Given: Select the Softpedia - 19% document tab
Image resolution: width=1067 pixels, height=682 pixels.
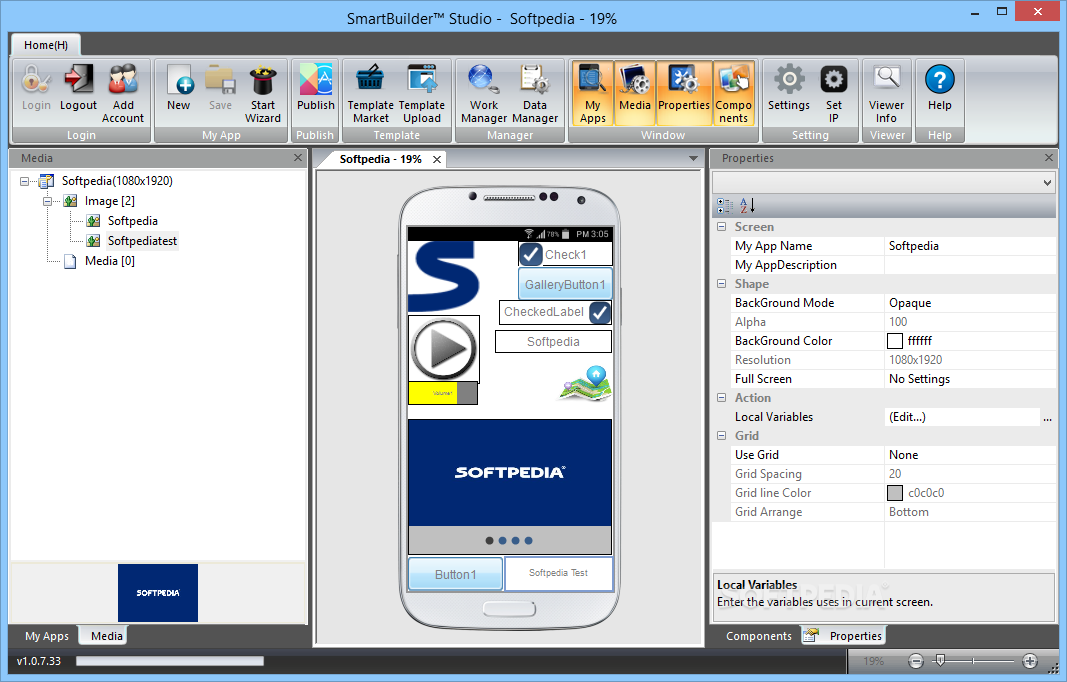Looking at the screenshot, I should click(380, 159).
